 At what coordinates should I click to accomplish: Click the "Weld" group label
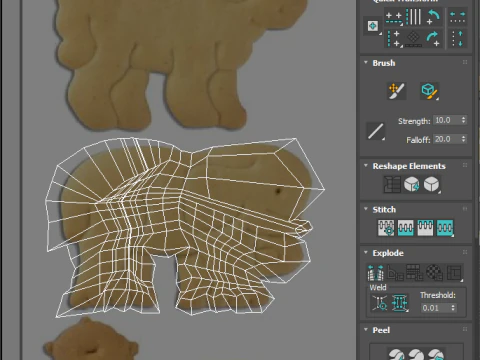click(378, 287)
